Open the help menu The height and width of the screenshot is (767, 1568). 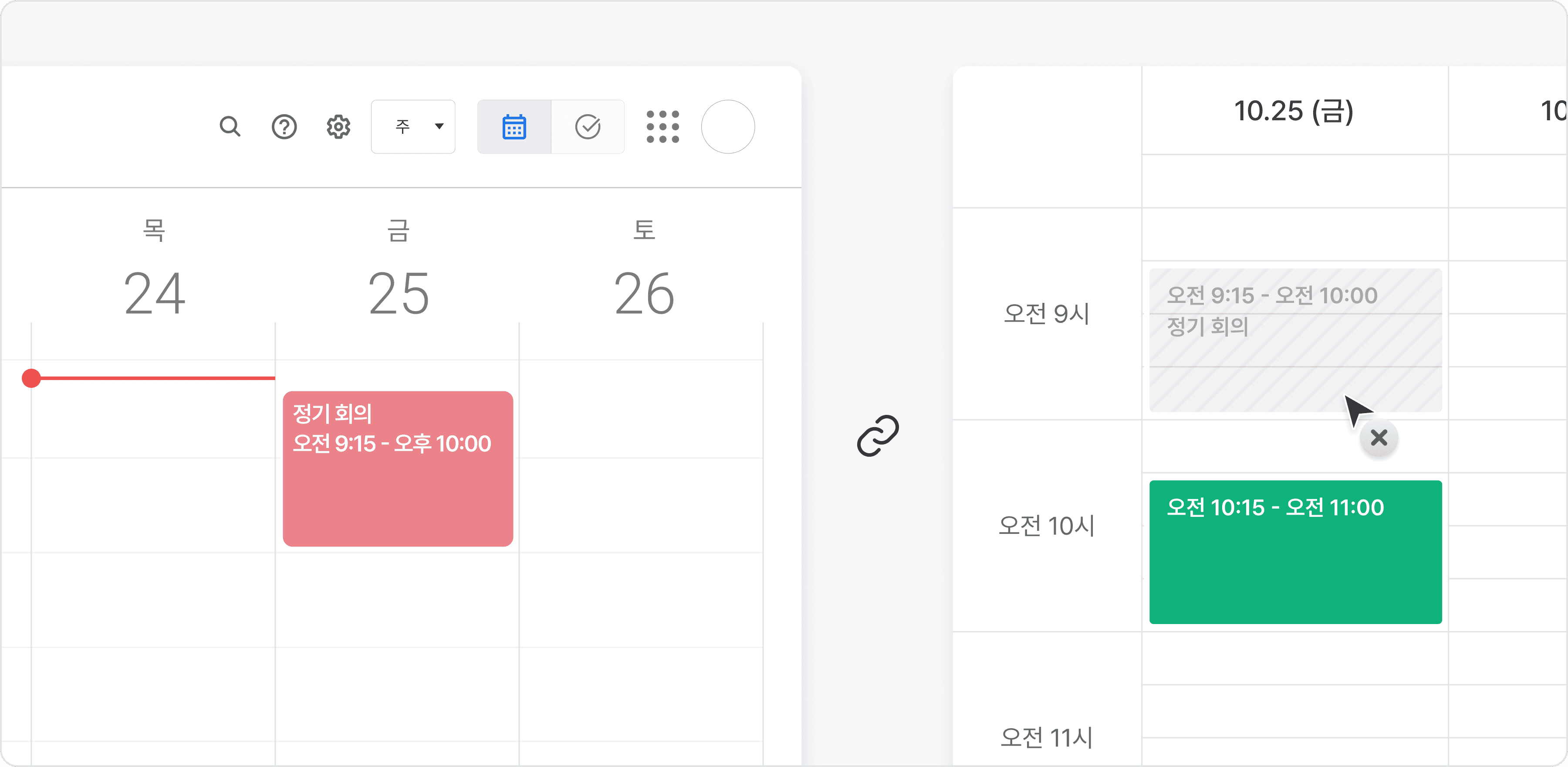pyautogui.click(x=284, y=127)
